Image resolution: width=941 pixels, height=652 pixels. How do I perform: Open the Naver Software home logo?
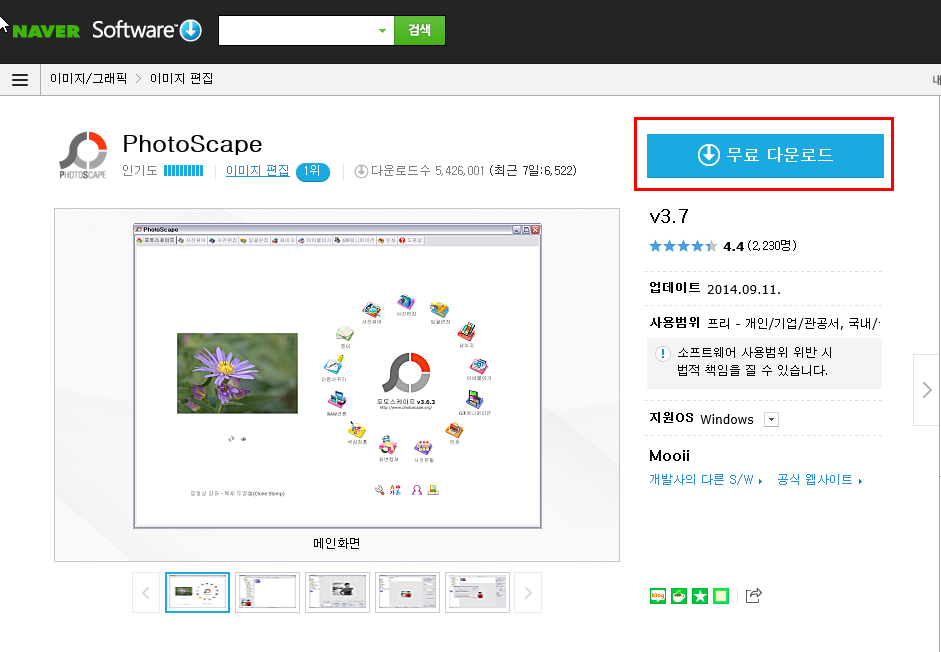(147, 30)
